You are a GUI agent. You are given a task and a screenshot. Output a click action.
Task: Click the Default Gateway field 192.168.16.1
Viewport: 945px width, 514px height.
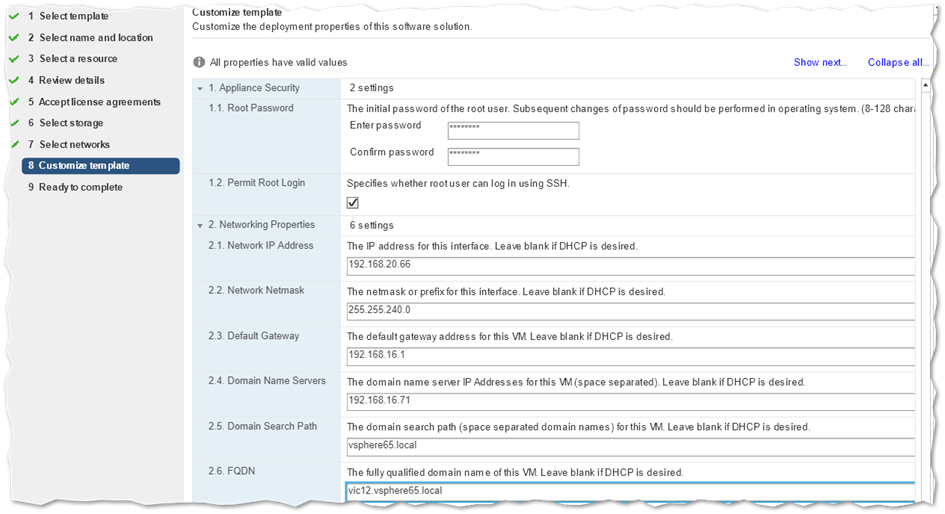(630, 356)
